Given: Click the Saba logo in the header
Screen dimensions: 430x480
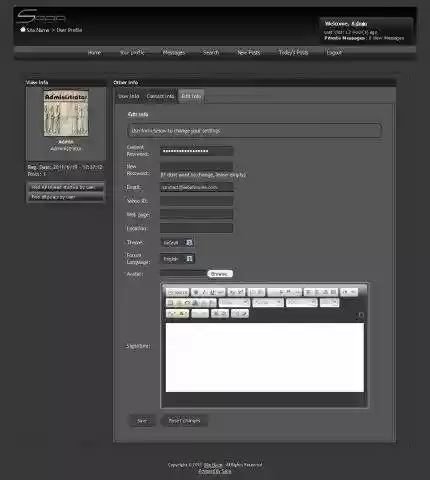Looking at the screenshot, I should (x=41, y=17).
